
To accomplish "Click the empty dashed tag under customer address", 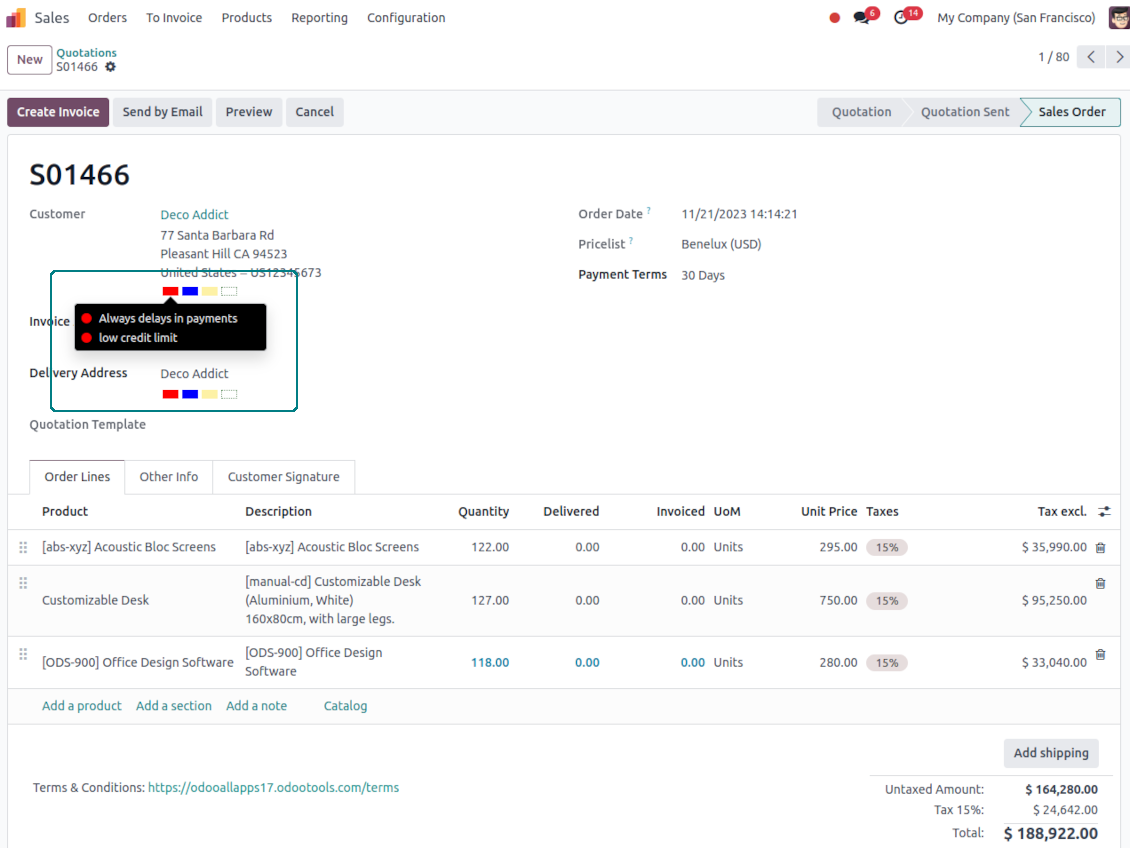I will pos(228,291).
